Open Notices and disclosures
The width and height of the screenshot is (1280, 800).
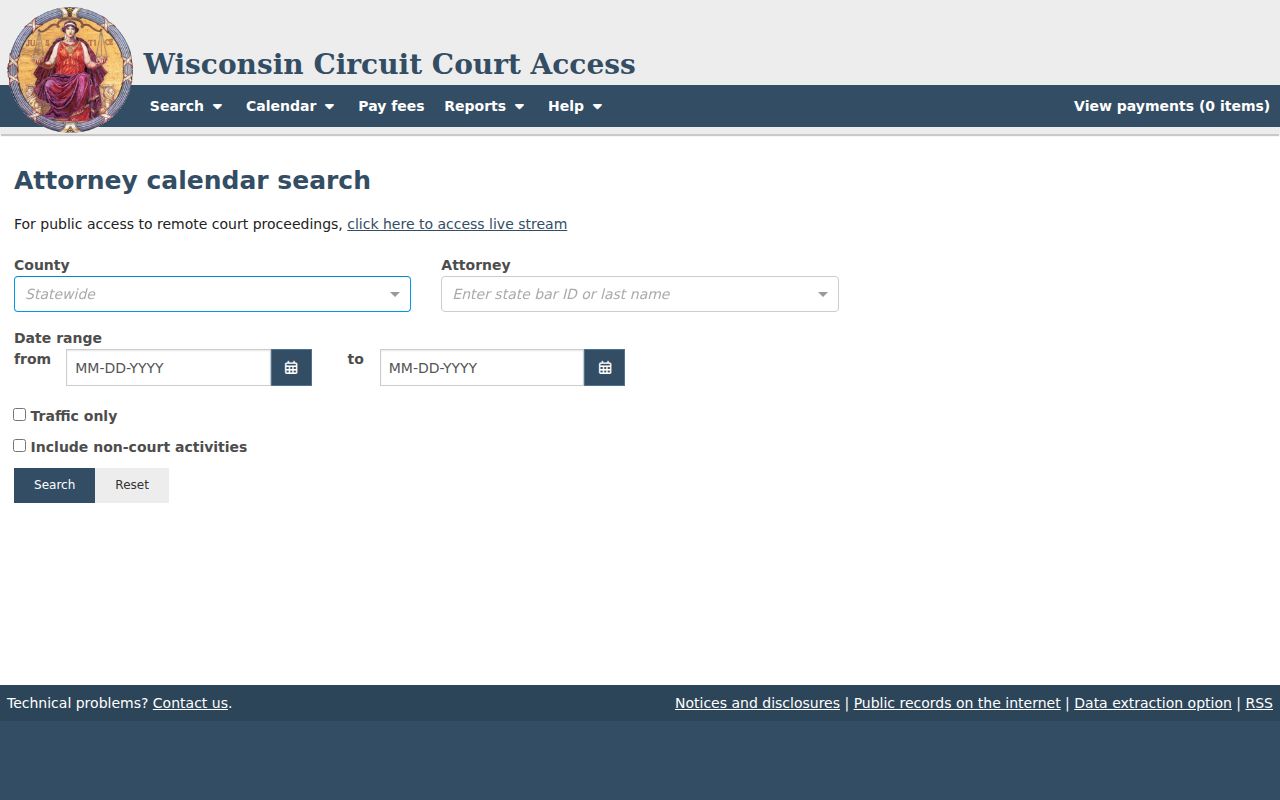(x=757, y=703)
